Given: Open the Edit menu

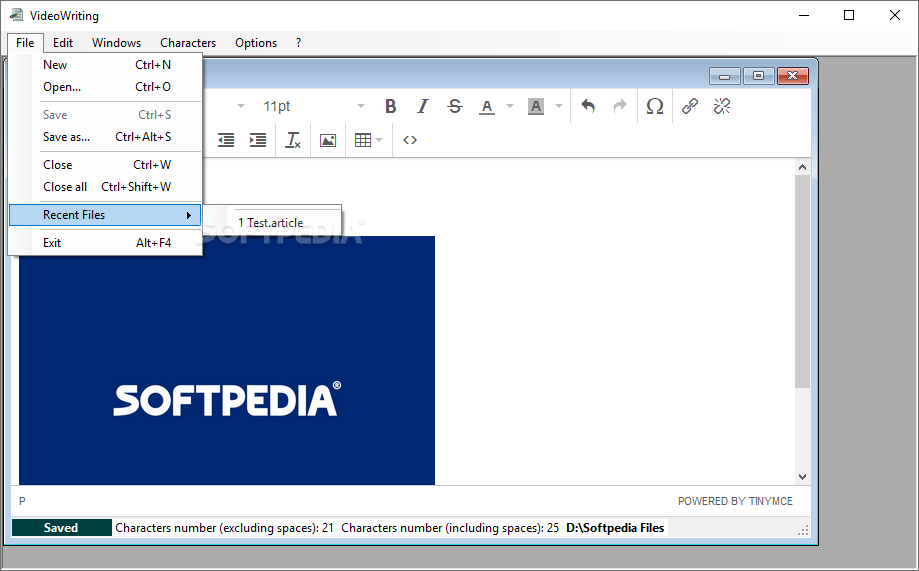Looking at the screenshot, I should [63, 43].
